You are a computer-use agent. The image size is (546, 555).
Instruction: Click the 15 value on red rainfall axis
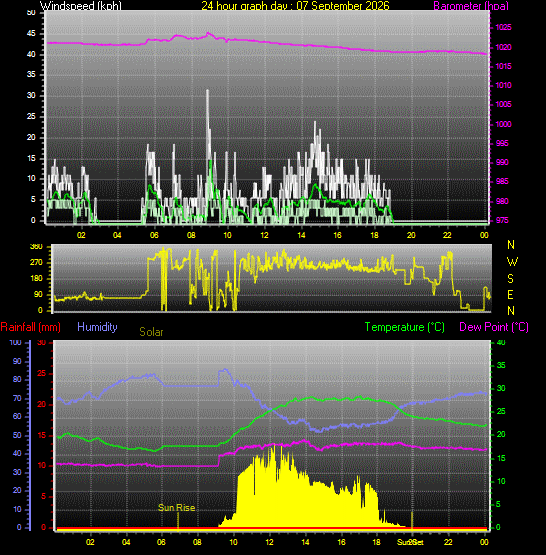(x=41, y=435)
